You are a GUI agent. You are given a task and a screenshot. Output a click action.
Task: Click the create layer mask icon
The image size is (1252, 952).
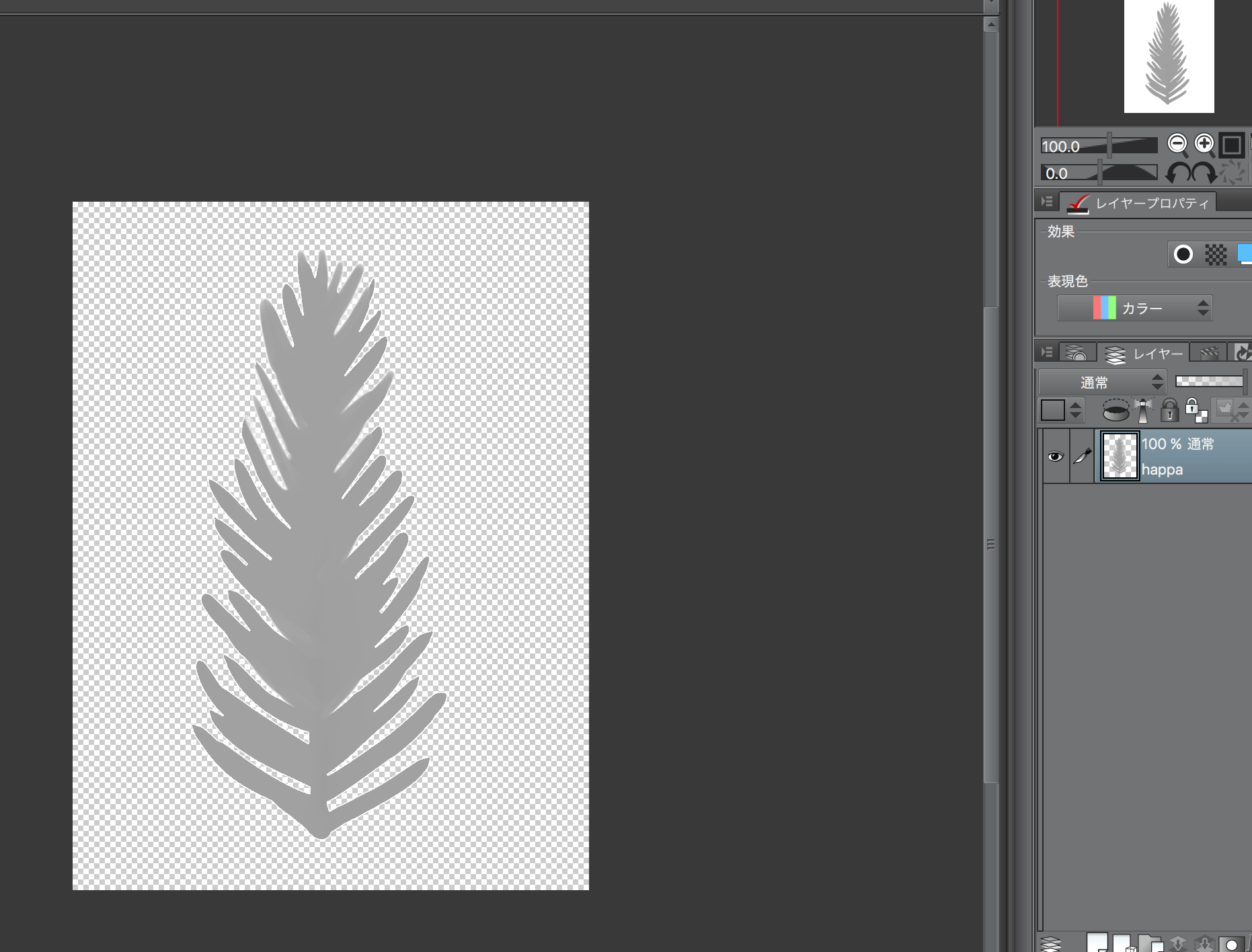[x=1231, y=943]
